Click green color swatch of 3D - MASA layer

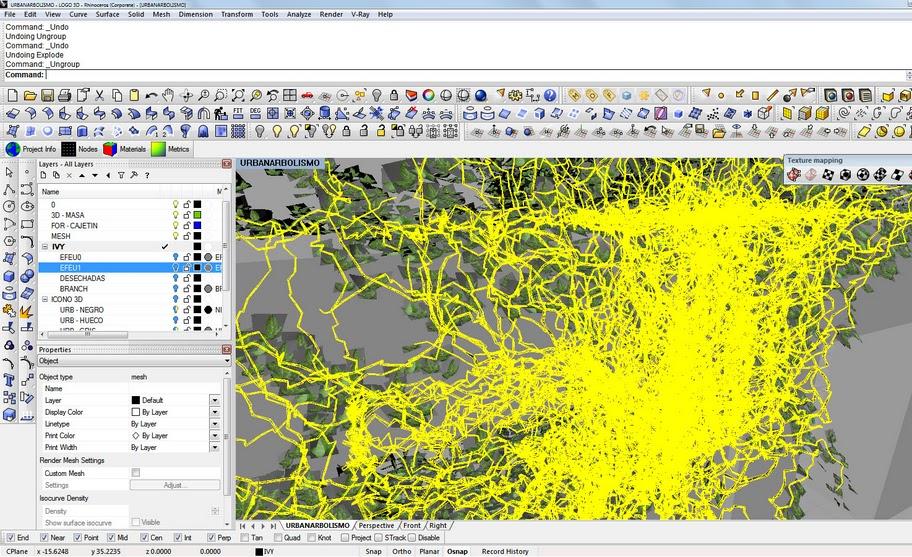tap(198, 215)
